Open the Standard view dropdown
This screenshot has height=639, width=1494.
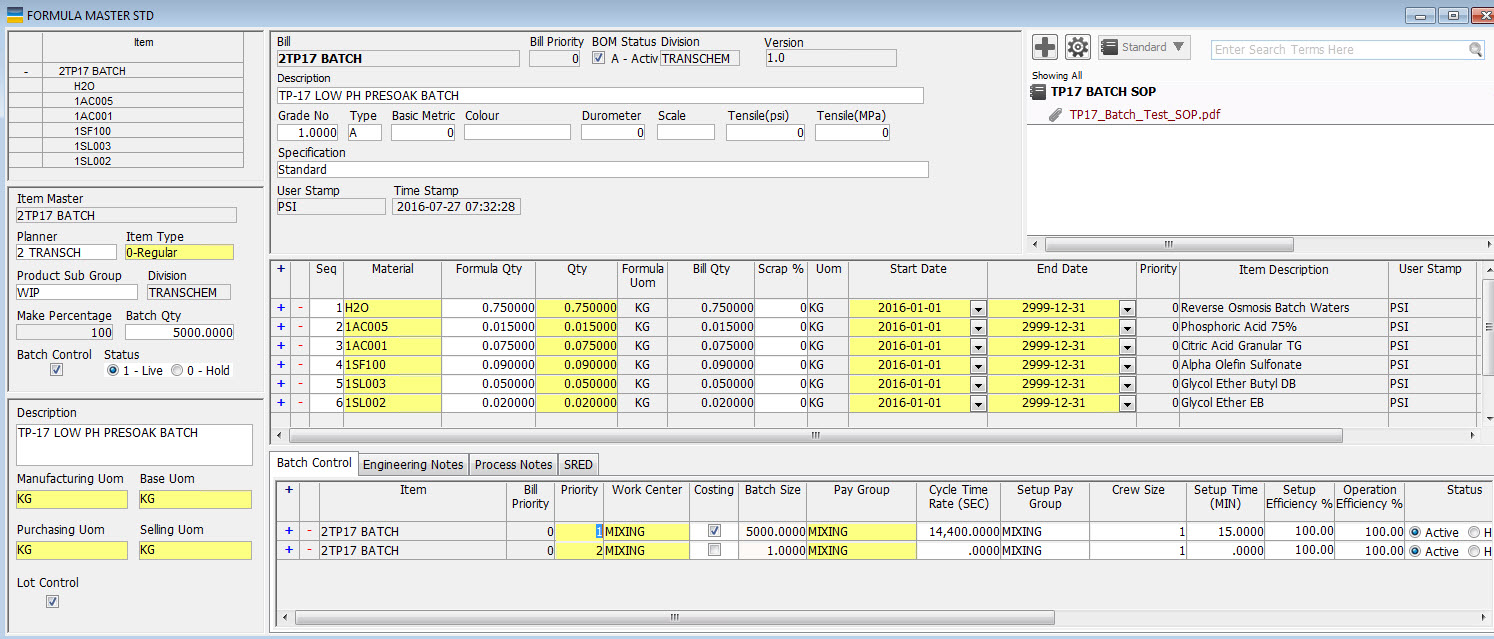tap(1143, 47)
